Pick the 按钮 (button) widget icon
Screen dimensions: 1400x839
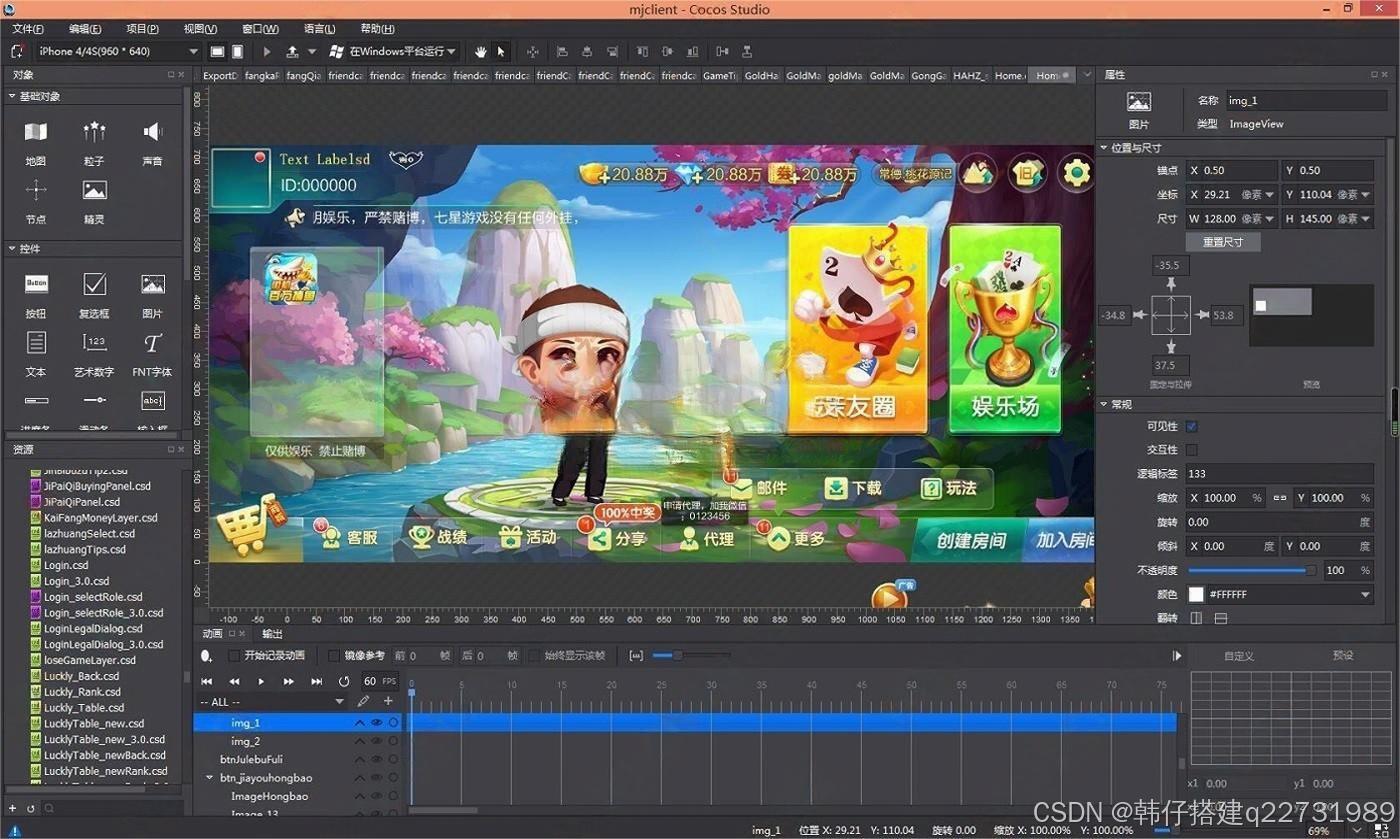click(36, 284)
